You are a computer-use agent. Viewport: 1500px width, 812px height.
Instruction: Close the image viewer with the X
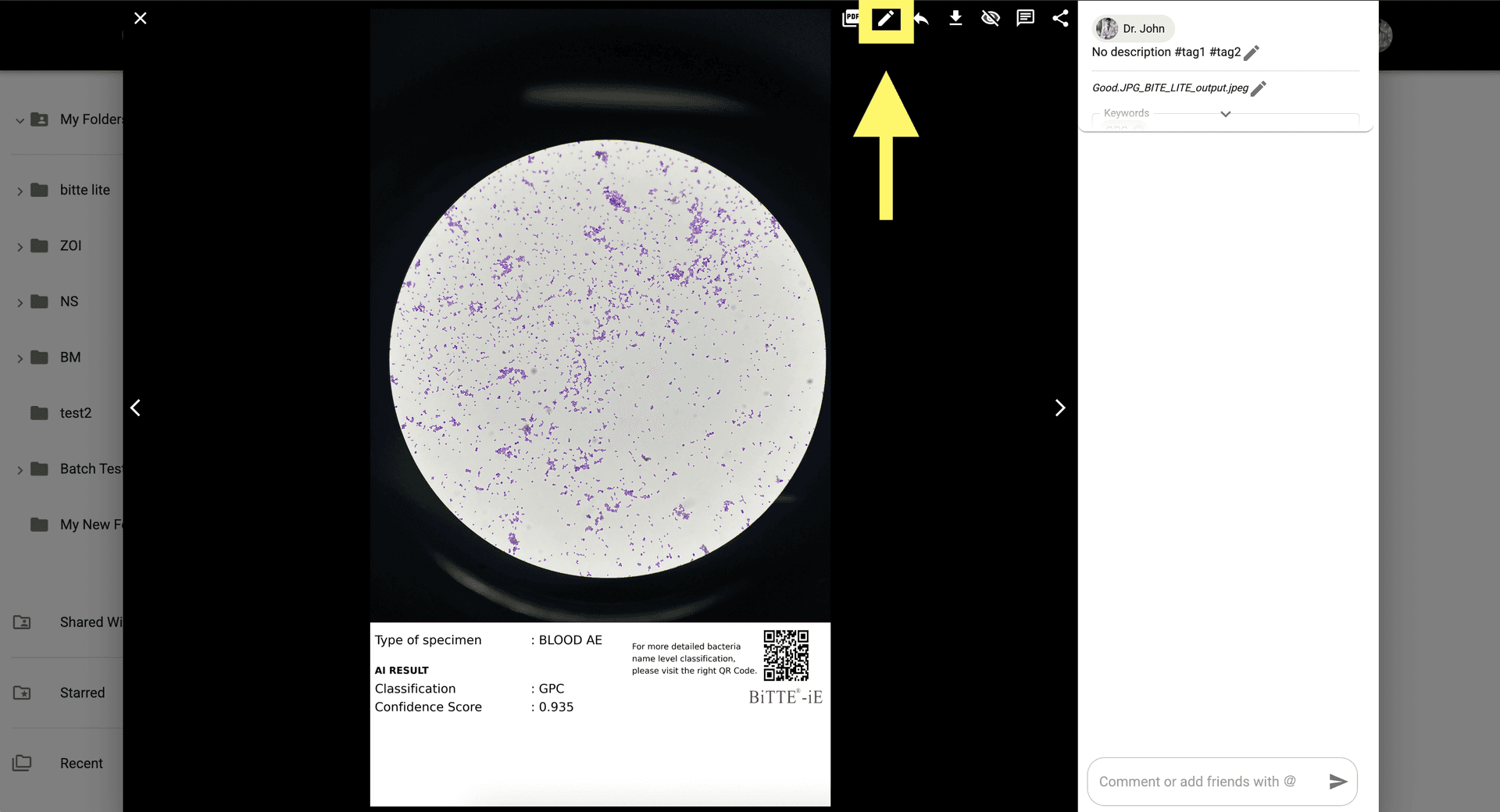141,18
